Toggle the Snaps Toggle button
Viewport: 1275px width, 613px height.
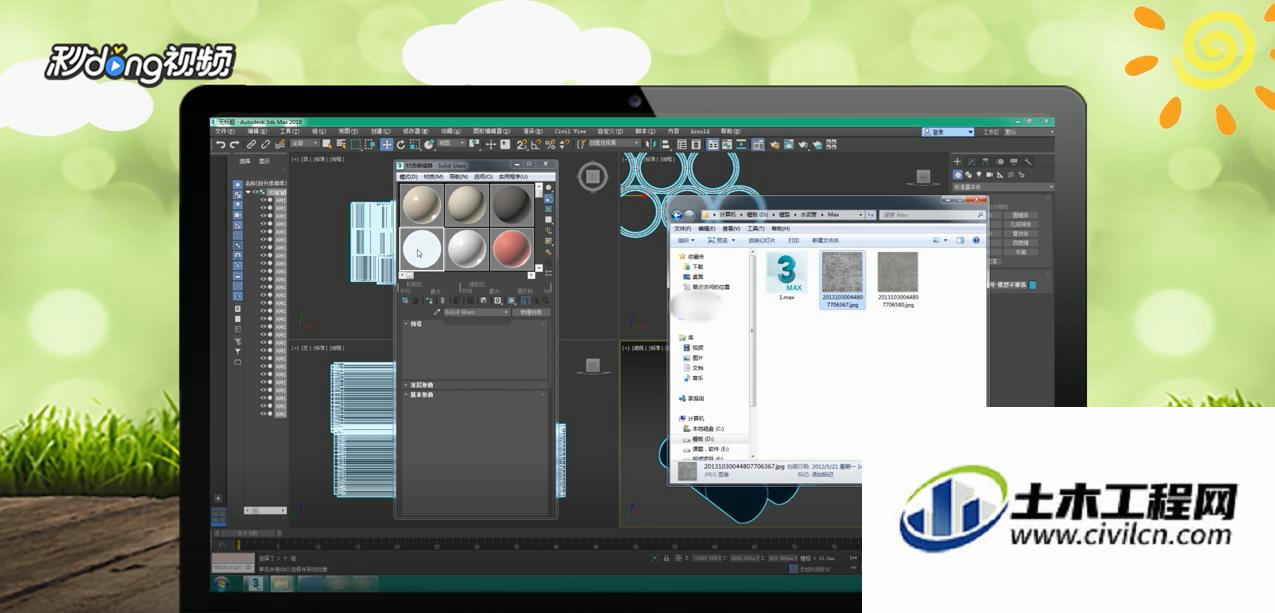(521, 144)
